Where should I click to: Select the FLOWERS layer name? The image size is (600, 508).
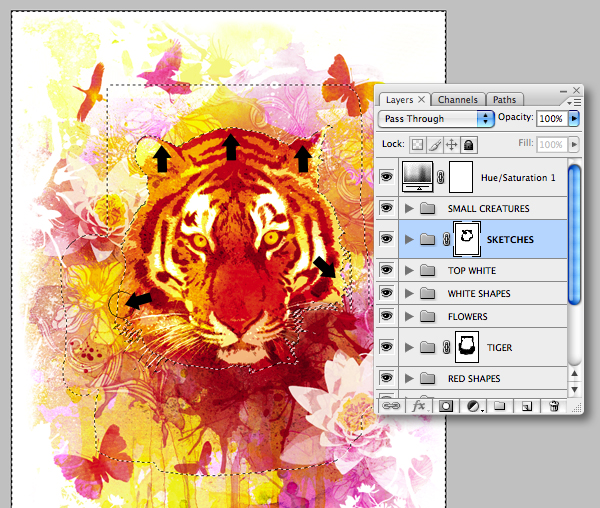coord(468,317)
